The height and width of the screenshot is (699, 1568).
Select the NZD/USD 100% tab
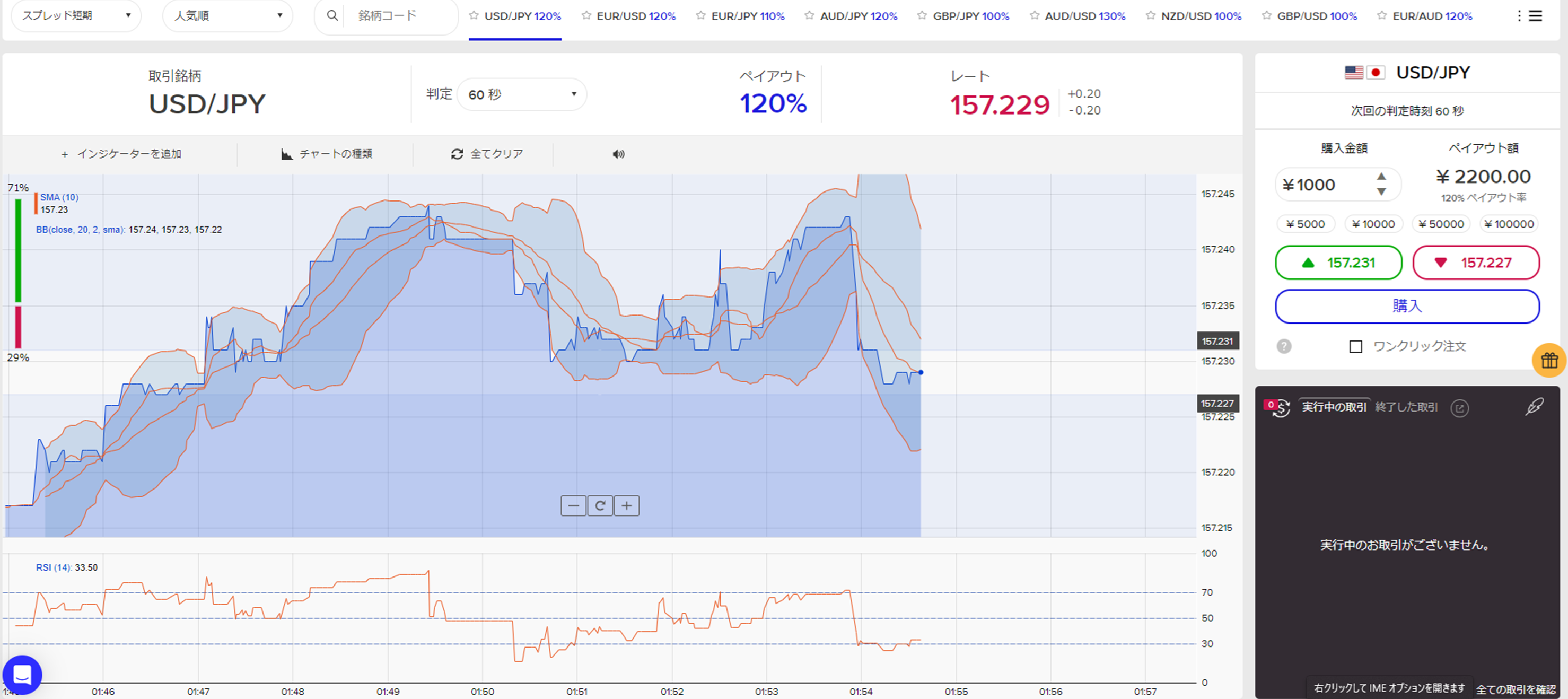(x=1201, y=16)
